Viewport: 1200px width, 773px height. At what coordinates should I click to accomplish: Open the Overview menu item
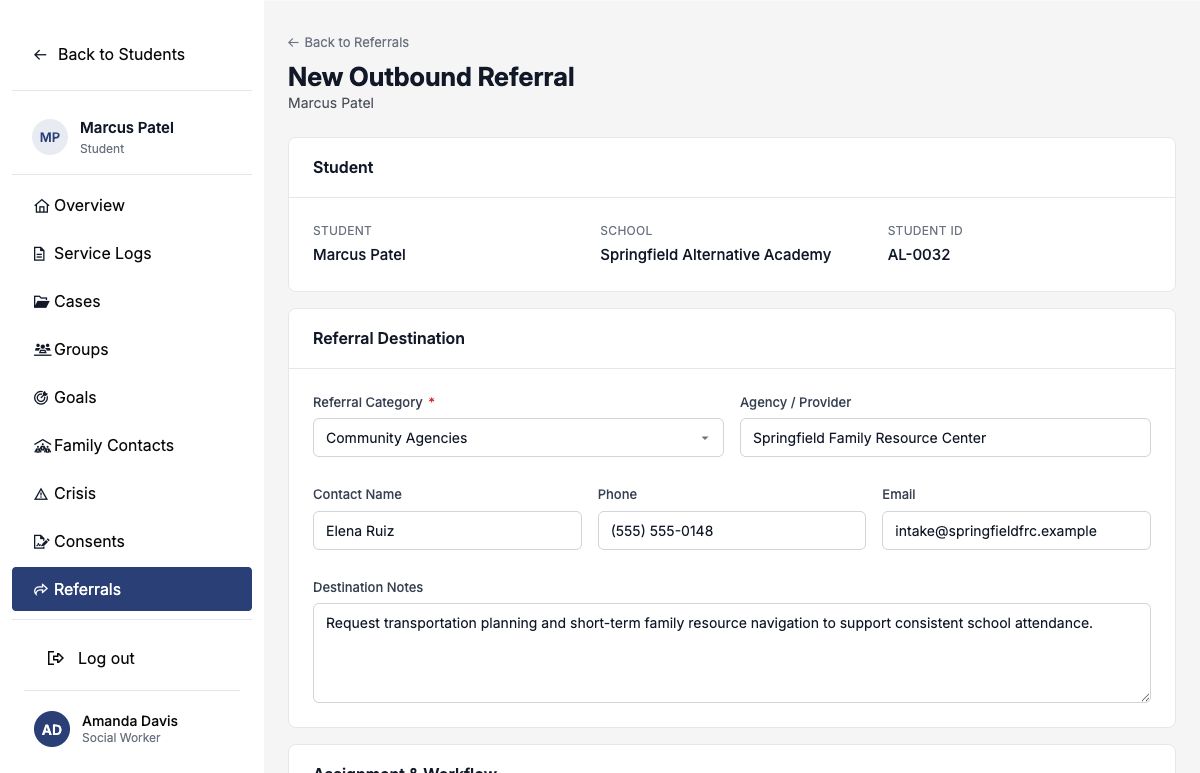point(132,206)
